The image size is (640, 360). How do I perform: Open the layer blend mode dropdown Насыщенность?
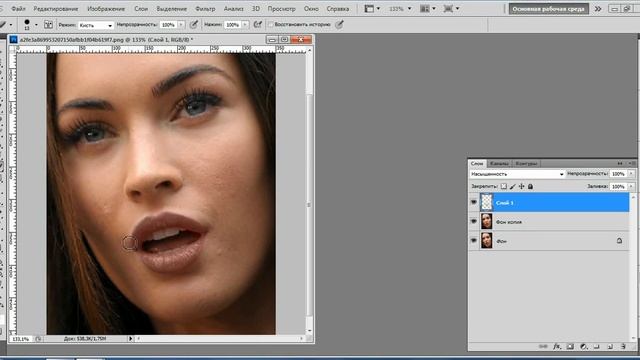517,174
